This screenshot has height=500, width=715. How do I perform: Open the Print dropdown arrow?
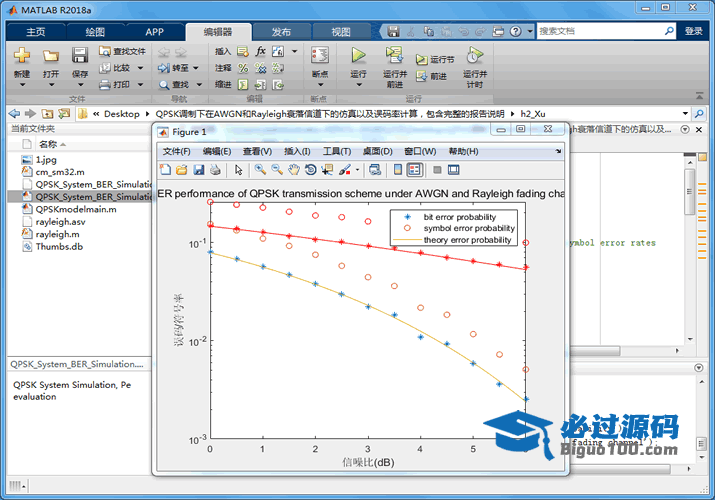pos(140,84)
